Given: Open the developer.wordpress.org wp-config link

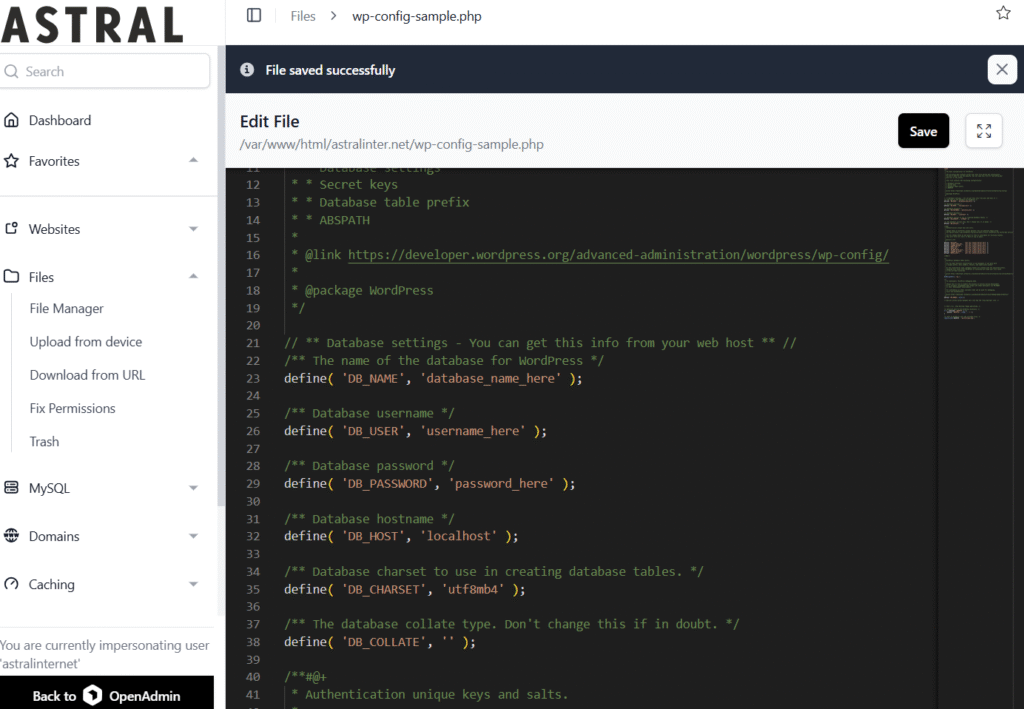Looking at the screenshot, I should tap(618, 255).
